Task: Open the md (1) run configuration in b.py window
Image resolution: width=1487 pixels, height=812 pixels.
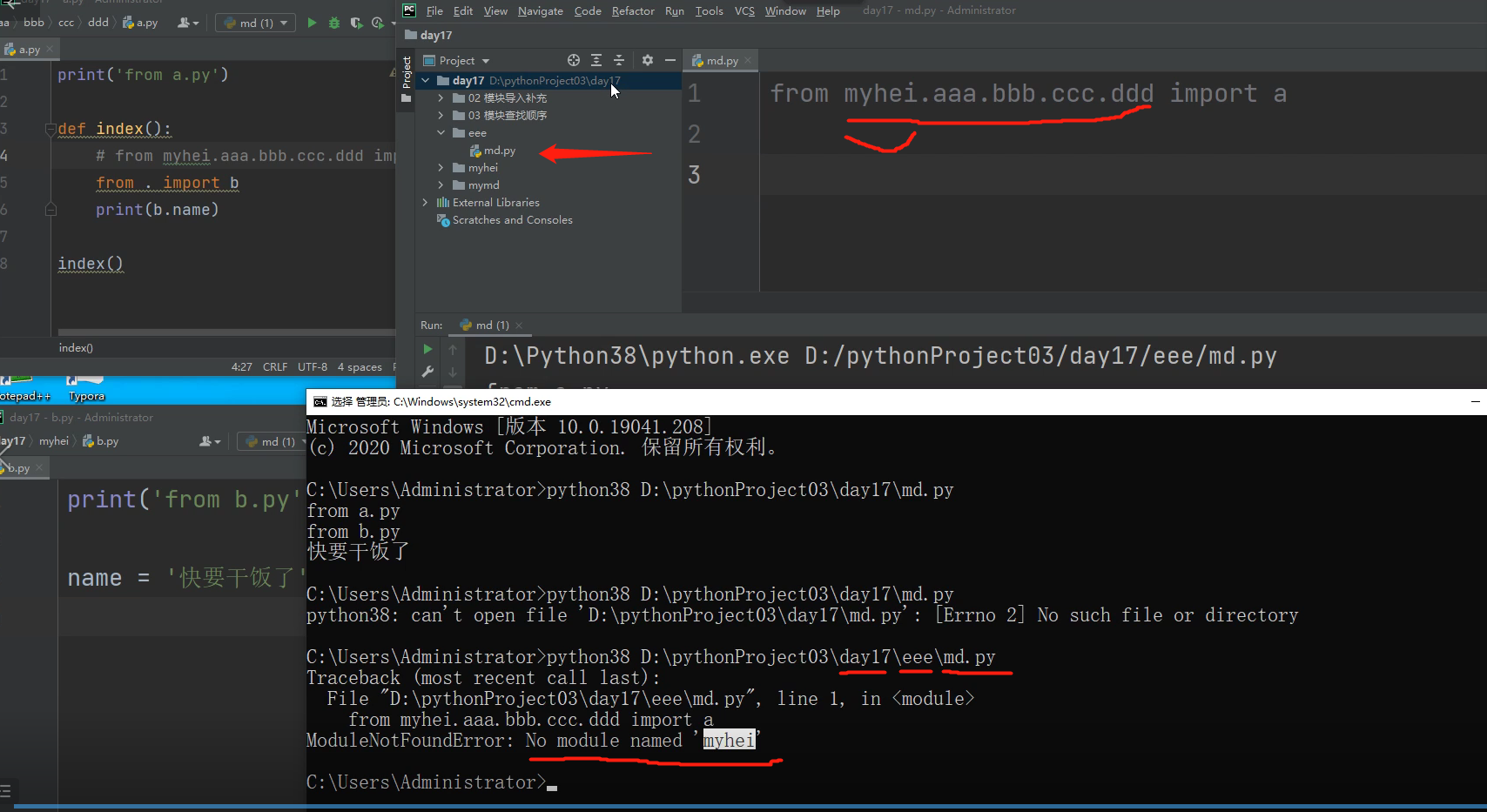Action: click(273, 441)
